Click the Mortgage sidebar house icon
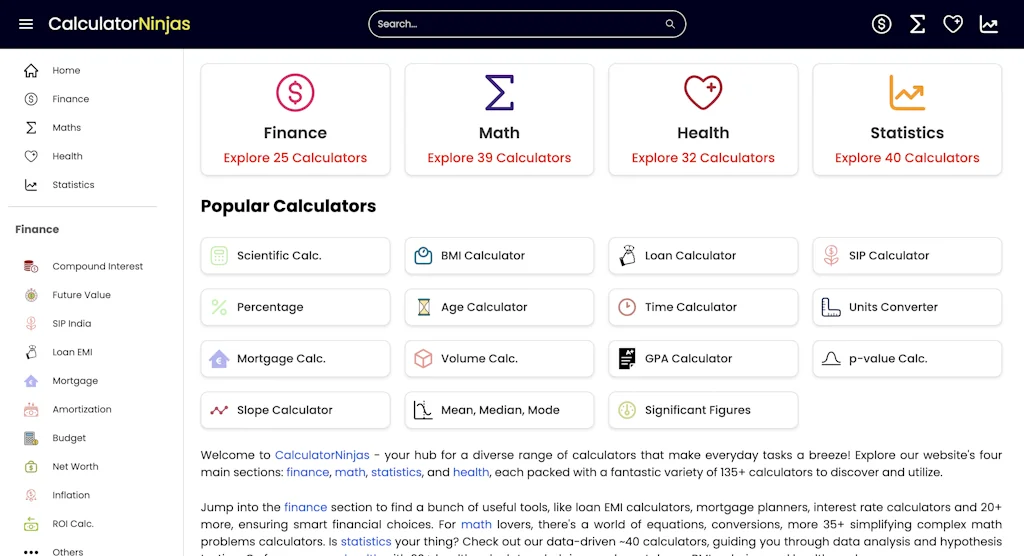Image resolution: width=1024 pixels, height=556 pixels. (x=31, y=381)
